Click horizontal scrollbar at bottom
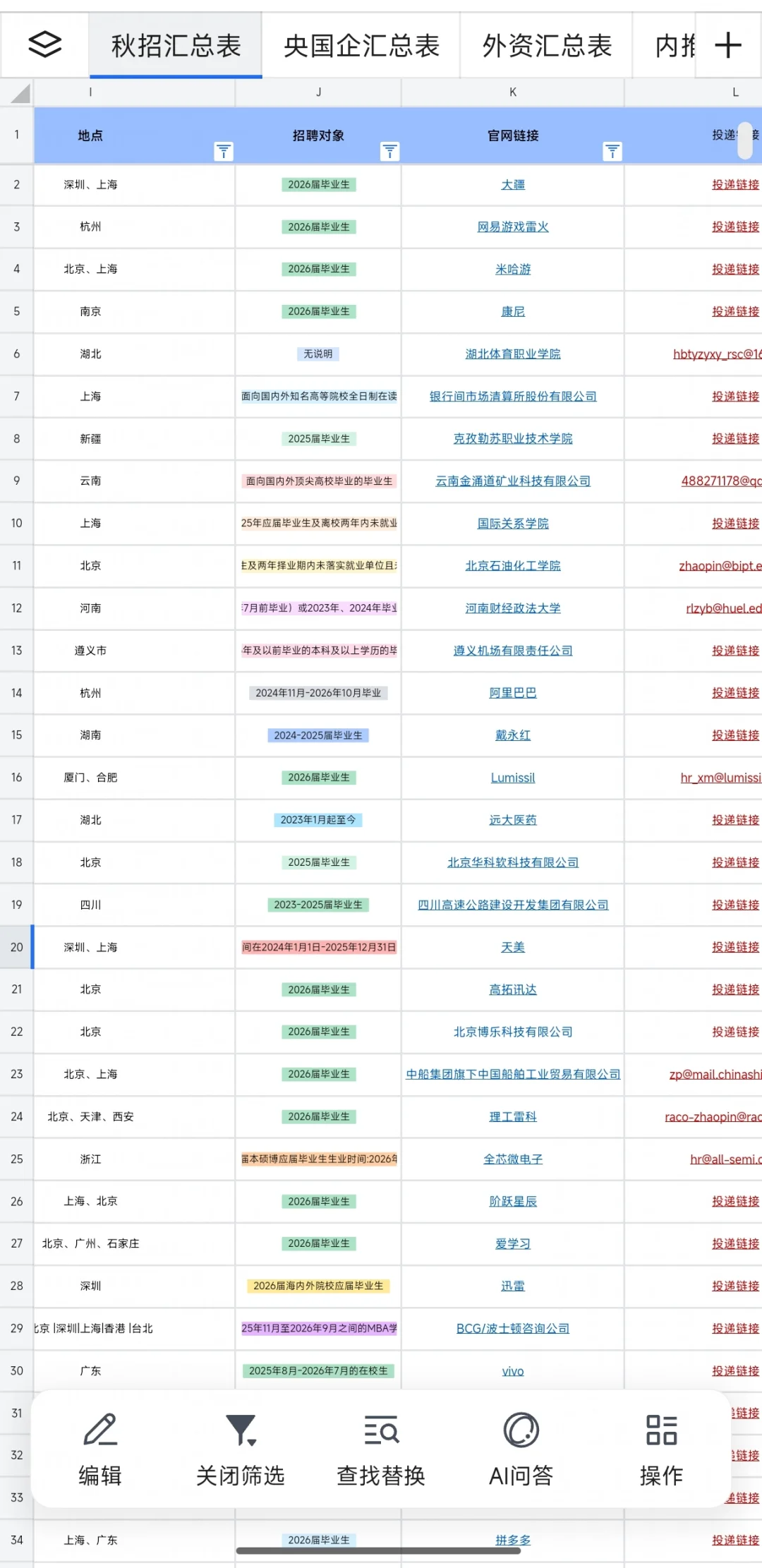This screenshot has width=762, height=1568. (378, 1550)
